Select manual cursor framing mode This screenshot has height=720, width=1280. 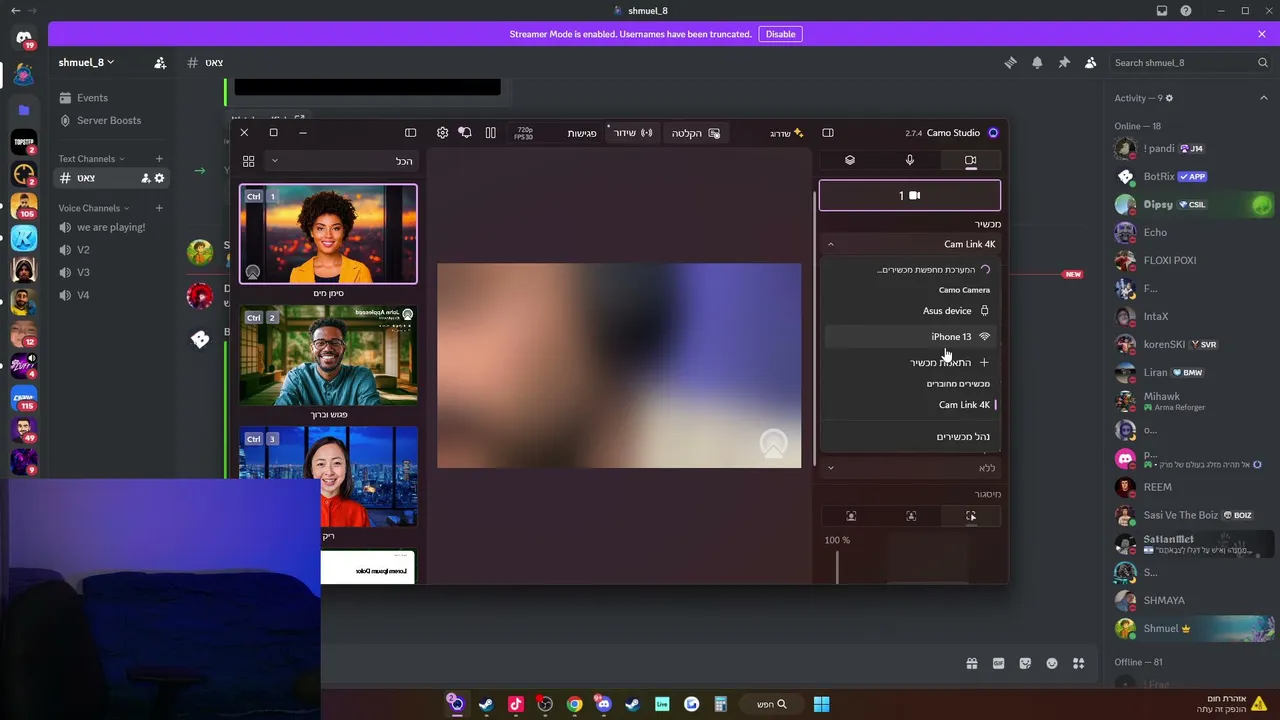coord(971,516)
